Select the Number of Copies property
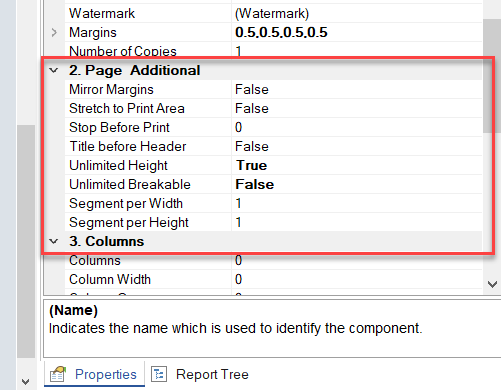This screenshot has height=390, width=501. (123, 51)
